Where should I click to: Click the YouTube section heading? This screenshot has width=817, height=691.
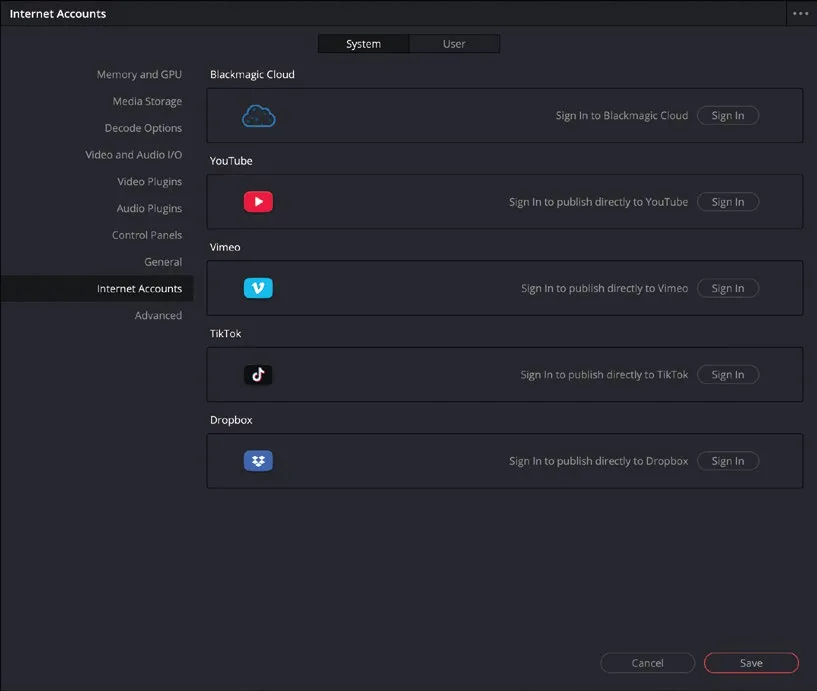pyautogui.click(x=231, y=161)
